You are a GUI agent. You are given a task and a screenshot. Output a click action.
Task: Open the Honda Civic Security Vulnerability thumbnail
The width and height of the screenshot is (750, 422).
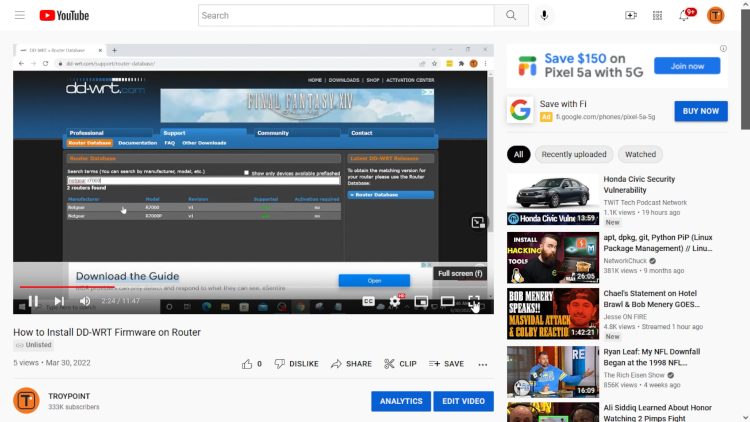552,200
